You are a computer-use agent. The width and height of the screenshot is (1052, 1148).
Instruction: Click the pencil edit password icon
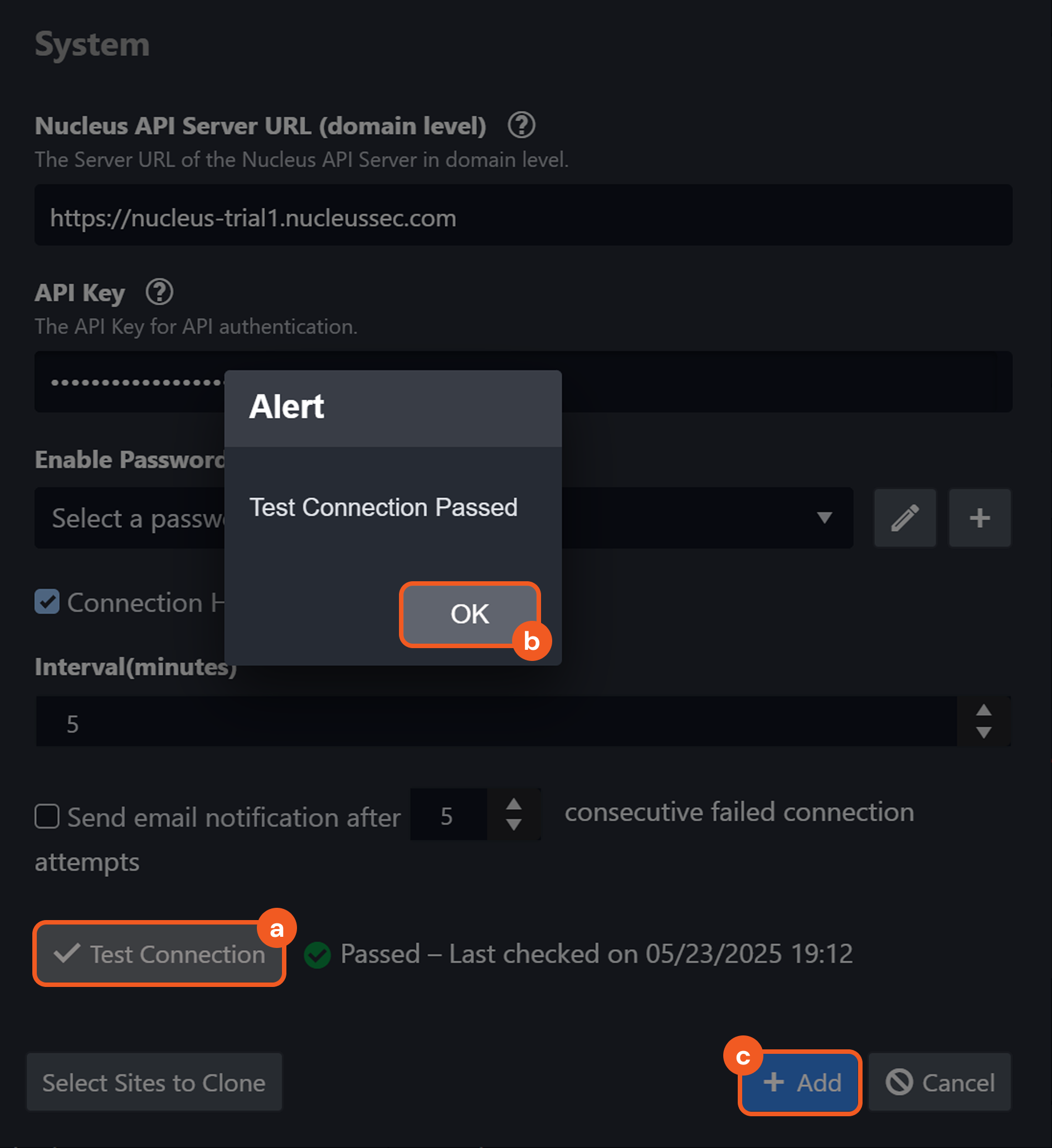[x=904, y=518]
